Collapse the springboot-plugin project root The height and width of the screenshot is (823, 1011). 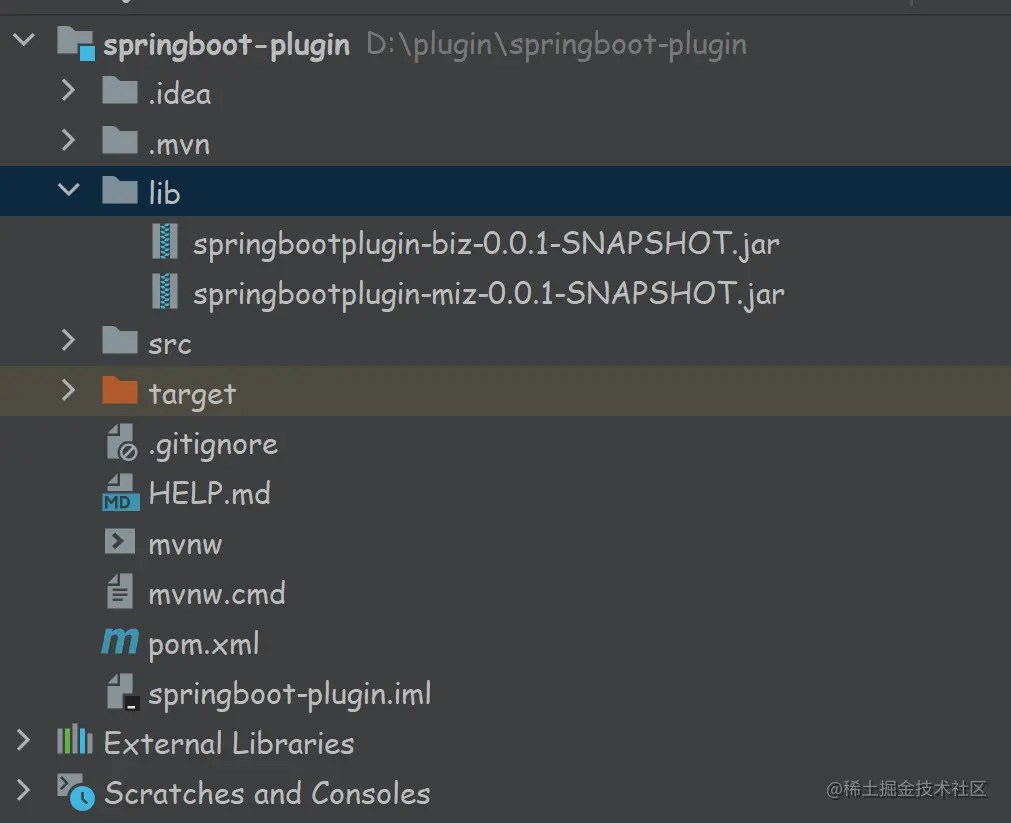tap(24, 42)
